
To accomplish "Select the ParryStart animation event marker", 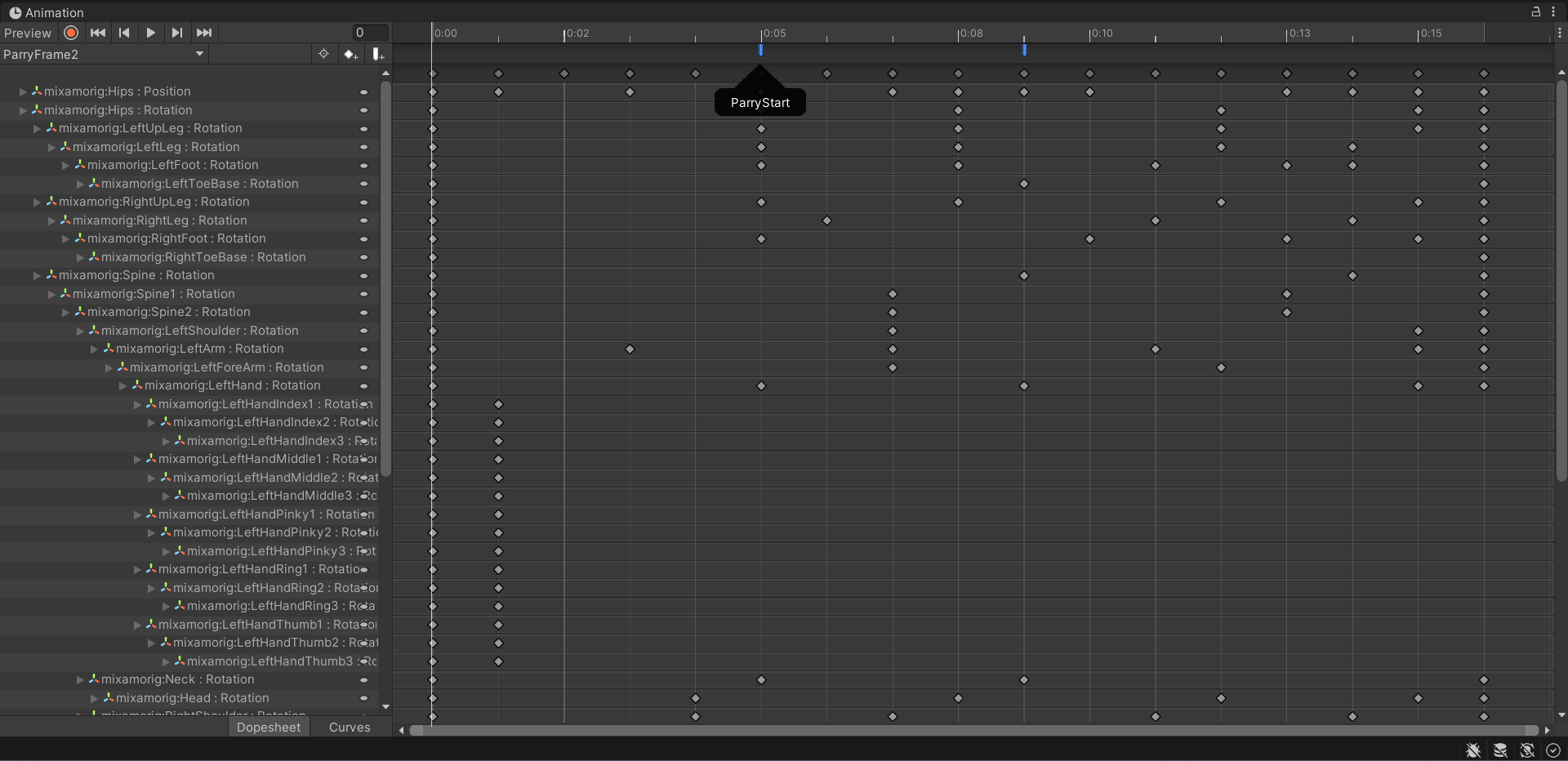I will 760,50.
